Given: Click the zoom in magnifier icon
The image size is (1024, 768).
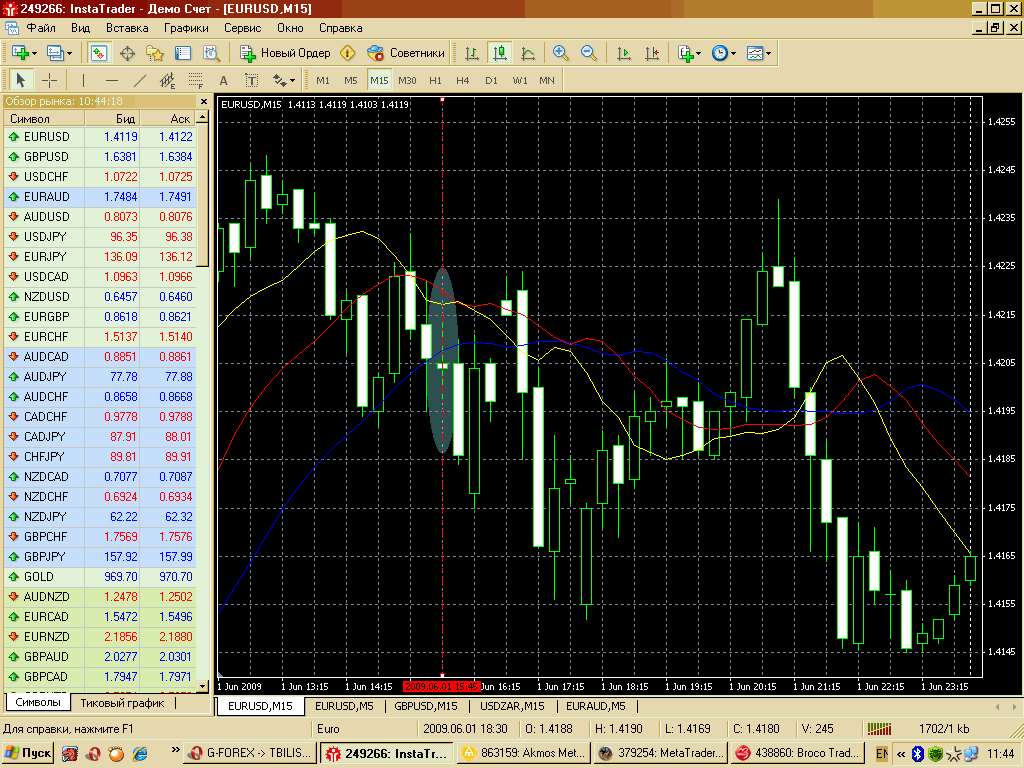Looking at the screenshot, I should [561, 53].
